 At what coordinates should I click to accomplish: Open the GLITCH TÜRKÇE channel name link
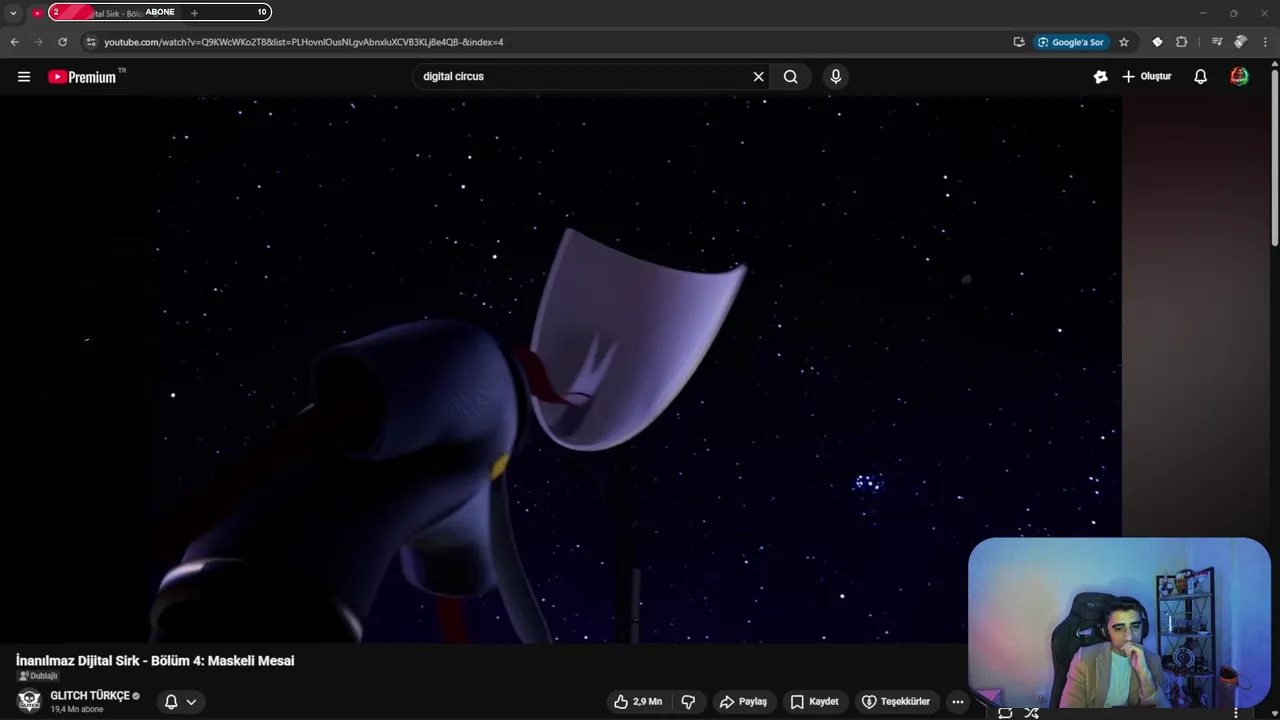click(90, 696)
